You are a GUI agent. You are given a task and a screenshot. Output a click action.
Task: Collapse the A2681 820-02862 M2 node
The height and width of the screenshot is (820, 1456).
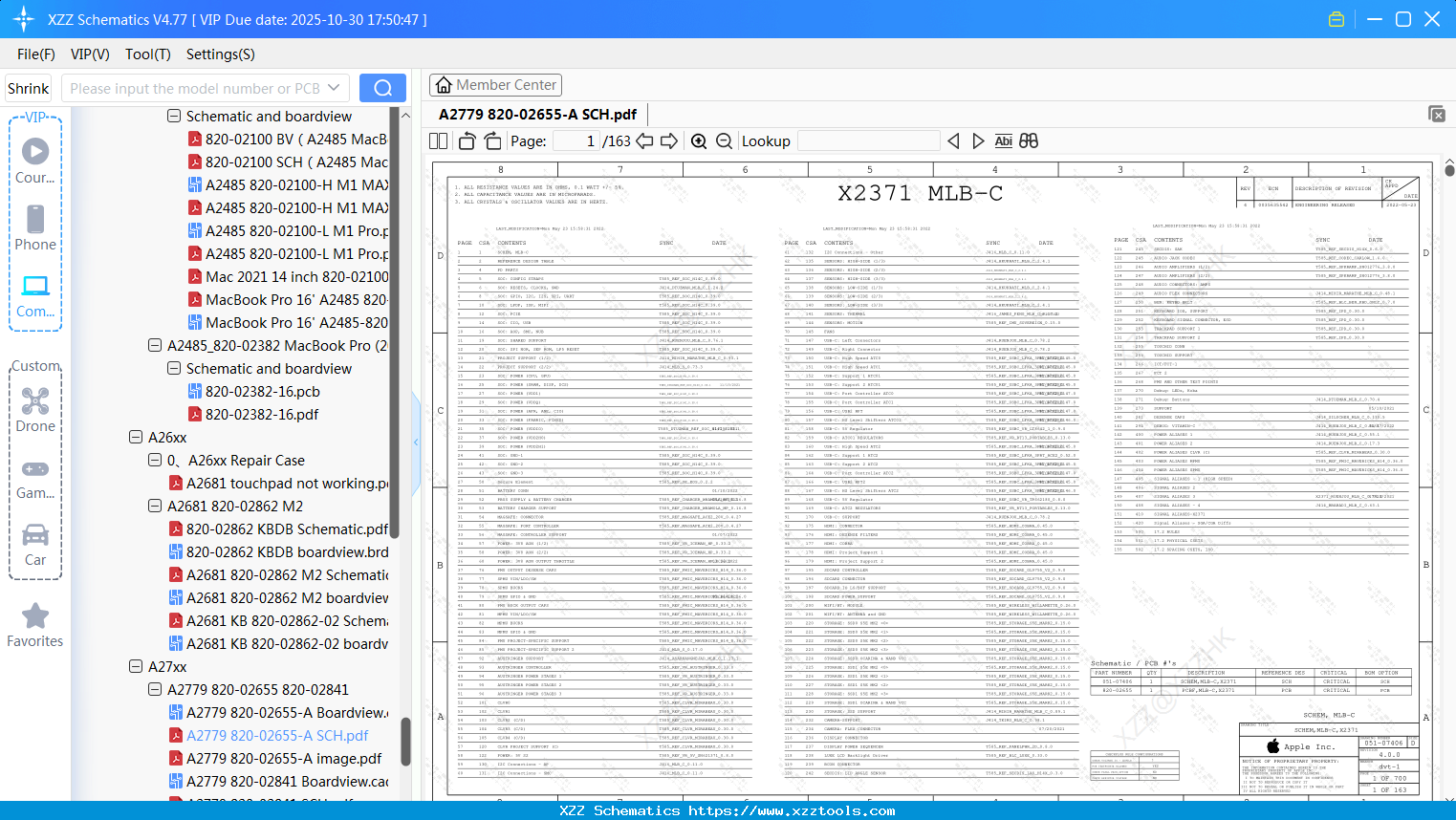(155, 506)
